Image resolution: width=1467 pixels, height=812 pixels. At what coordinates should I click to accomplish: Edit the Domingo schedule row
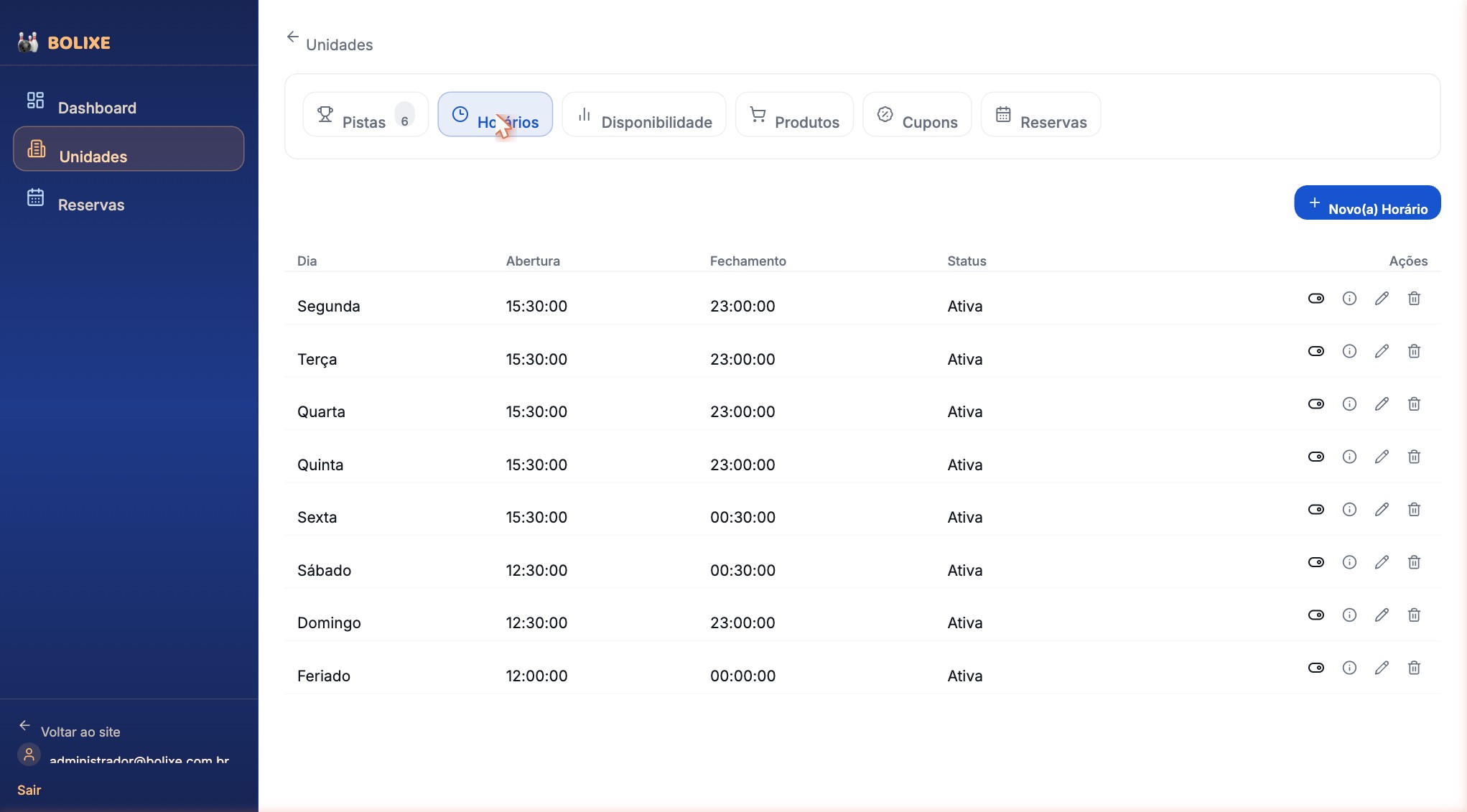pyautogui.click(x=1382, y=615)
